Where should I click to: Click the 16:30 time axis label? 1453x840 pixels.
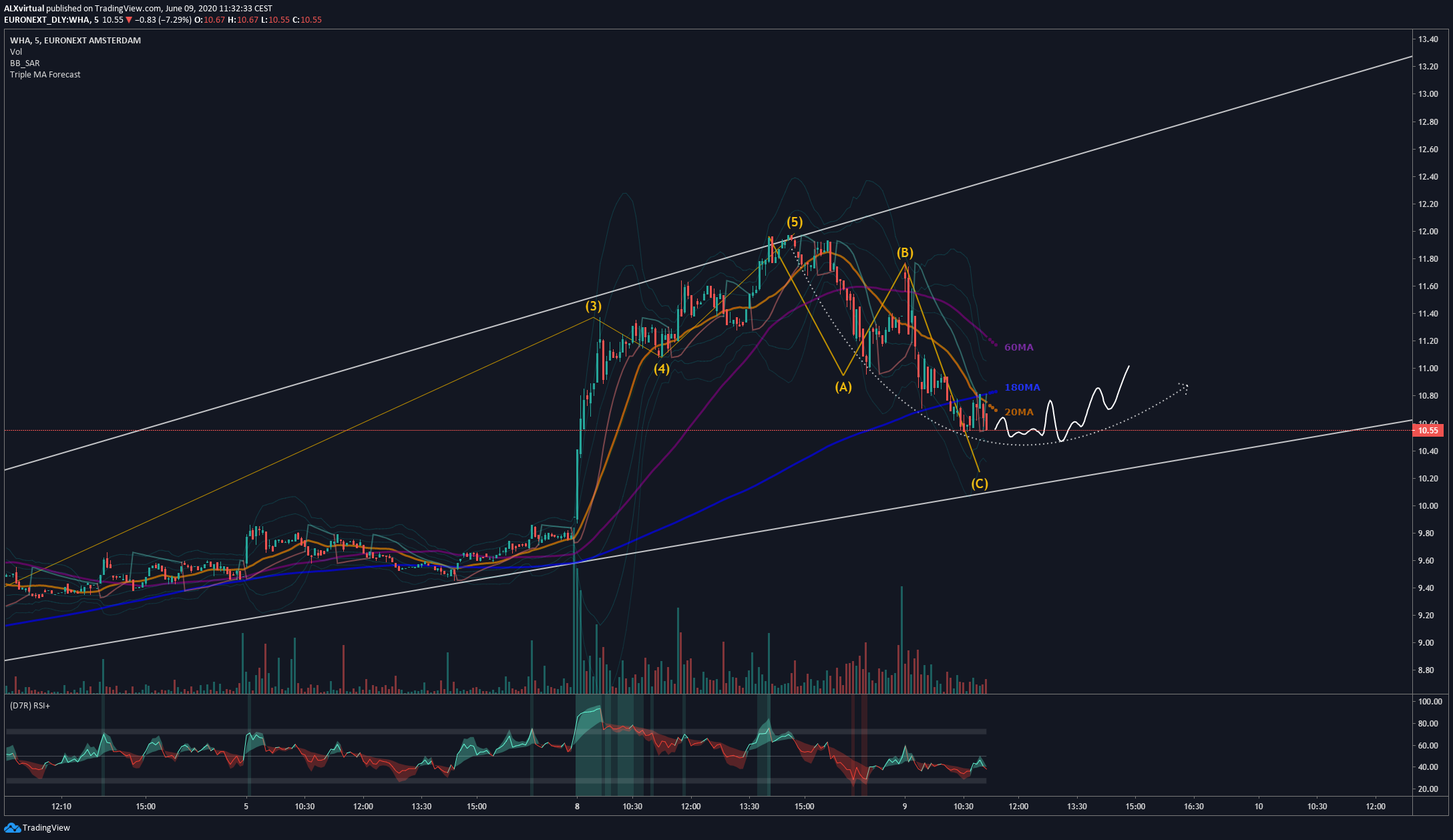pyautogui.click(x=1194, y=807)
